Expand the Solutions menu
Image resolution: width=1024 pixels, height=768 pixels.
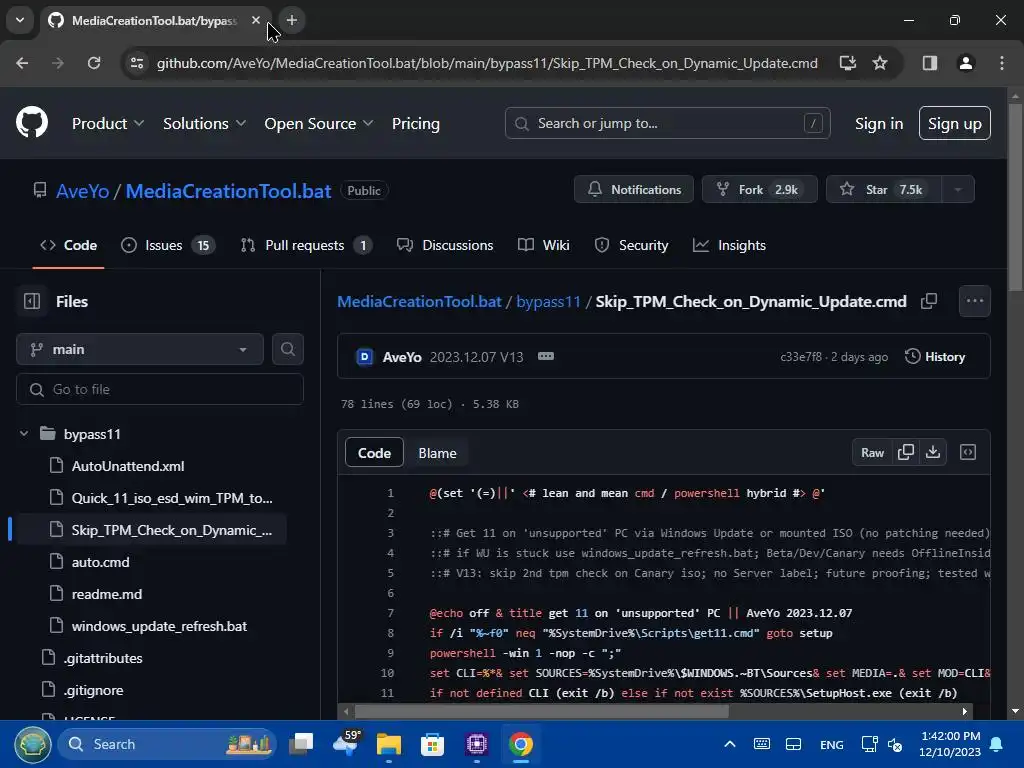[204, 123]
